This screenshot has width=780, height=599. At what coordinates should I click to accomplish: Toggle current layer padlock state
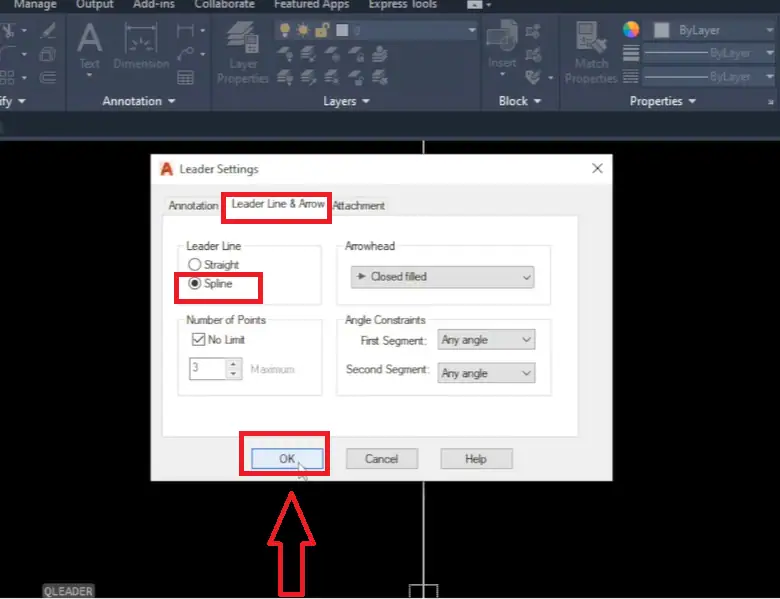pyautogui.click(x=322, y=30)
